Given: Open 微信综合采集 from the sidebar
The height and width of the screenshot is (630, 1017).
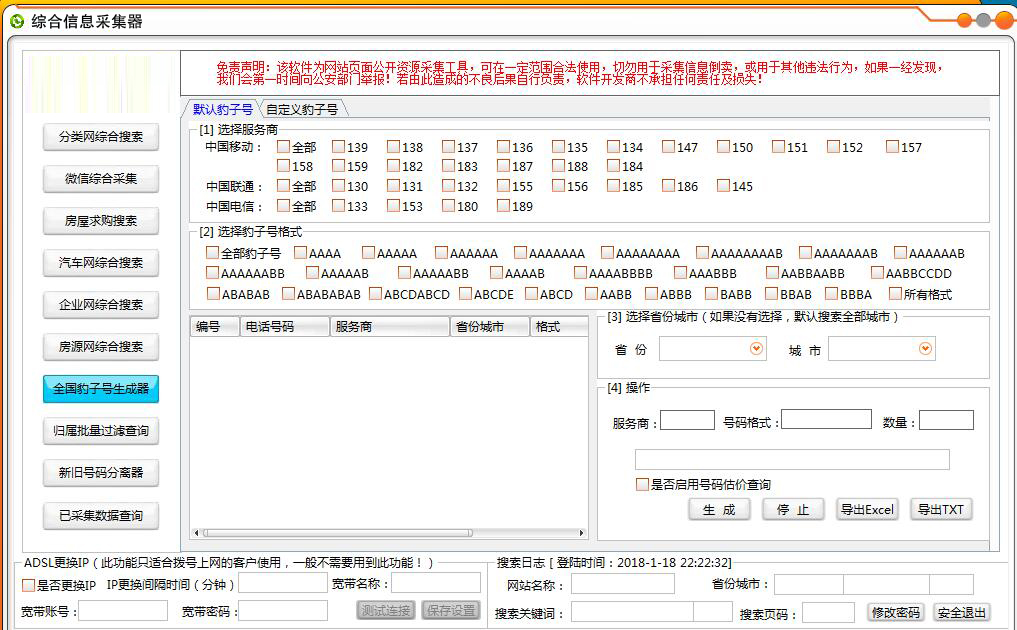Looking at the screenshot, I should coord(101,179).
